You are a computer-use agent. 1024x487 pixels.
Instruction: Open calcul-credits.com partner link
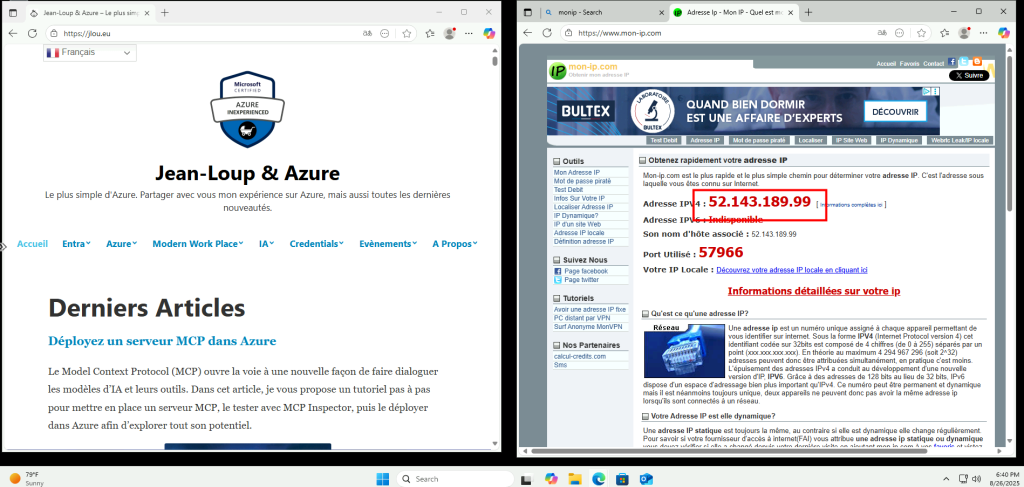click(x=580, y=356)
